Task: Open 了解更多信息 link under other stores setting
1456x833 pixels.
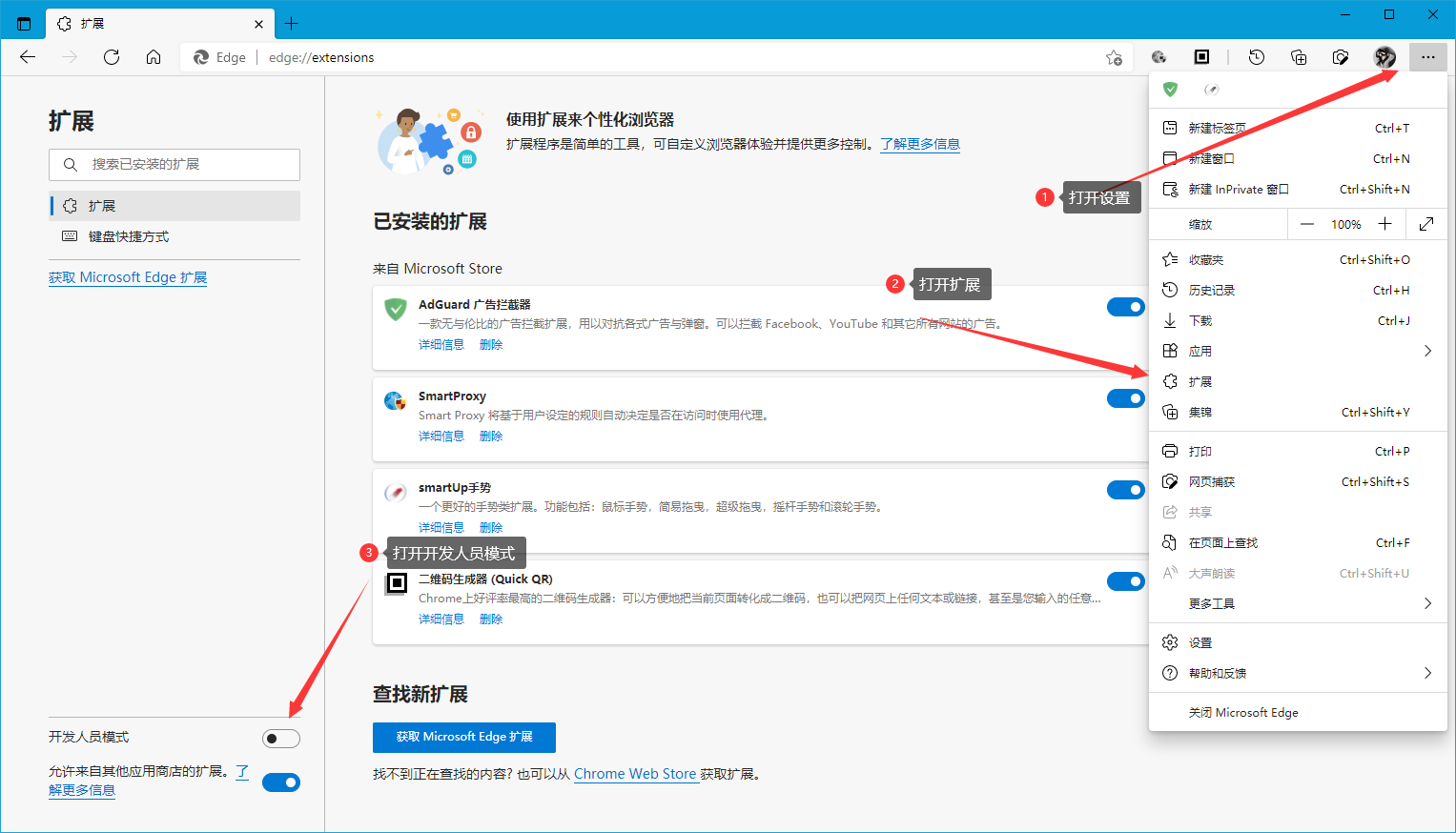Action: (x=82, y=790)
